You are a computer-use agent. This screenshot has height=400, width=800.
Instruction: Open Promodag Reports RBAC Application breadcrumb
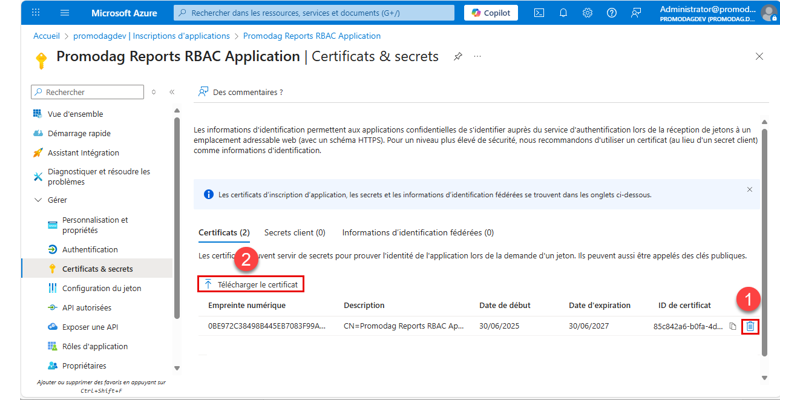click(312, 36)
